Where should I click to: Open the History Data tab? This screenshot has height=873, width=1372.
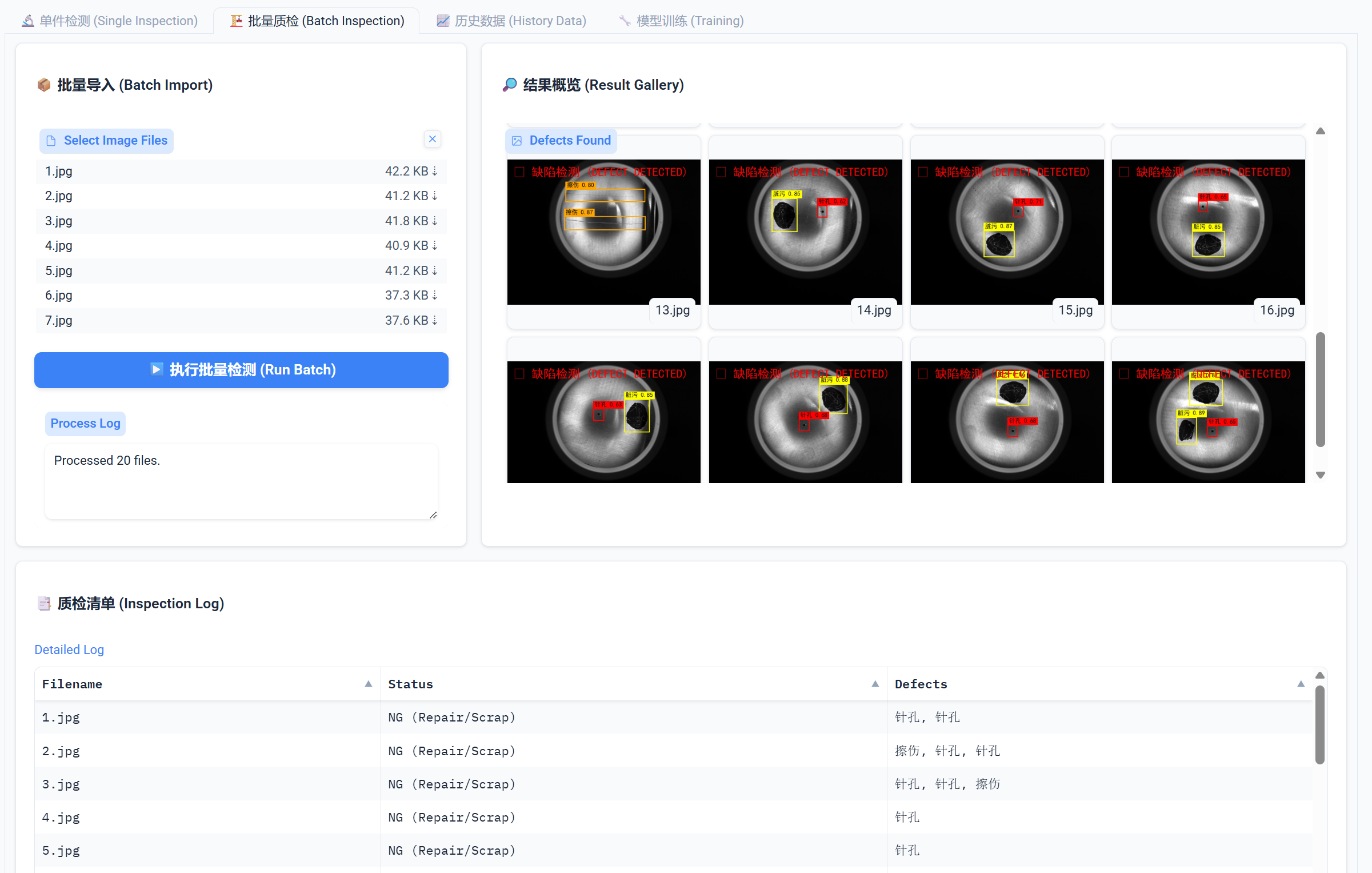[x=511, y=21]
